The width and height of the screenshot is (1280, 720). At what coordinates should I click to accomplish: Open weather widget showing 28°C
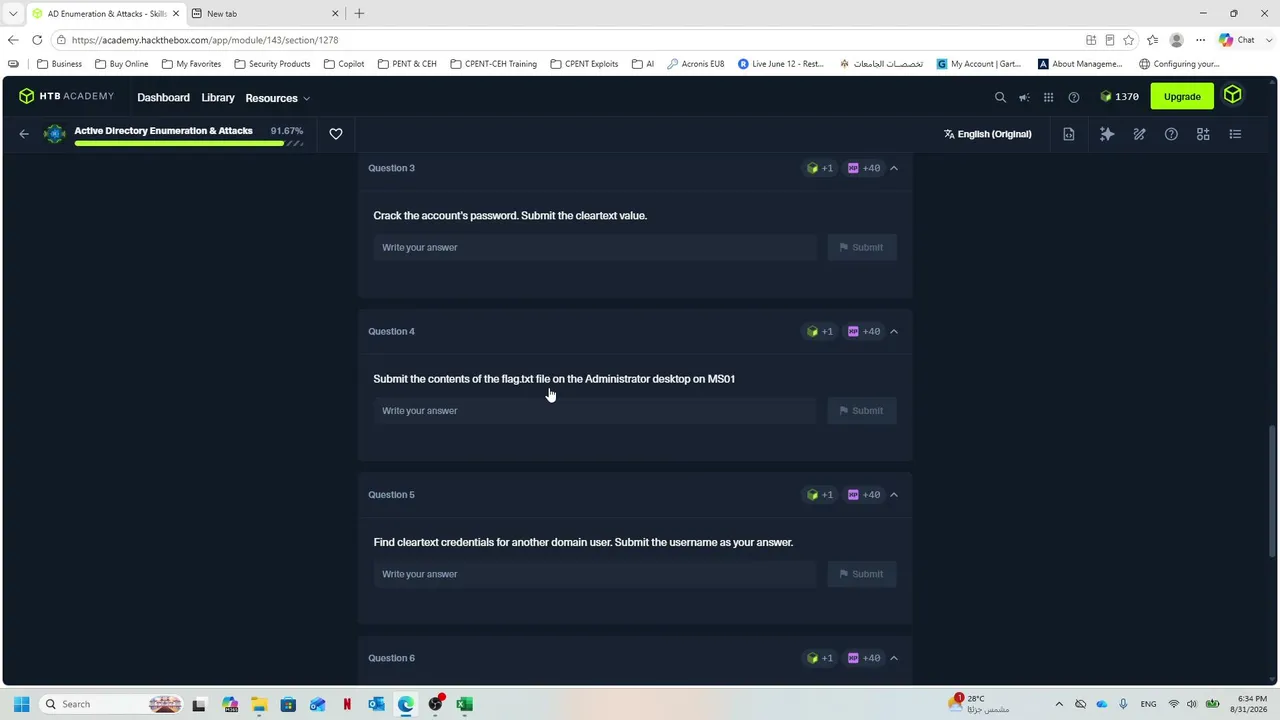978,704
